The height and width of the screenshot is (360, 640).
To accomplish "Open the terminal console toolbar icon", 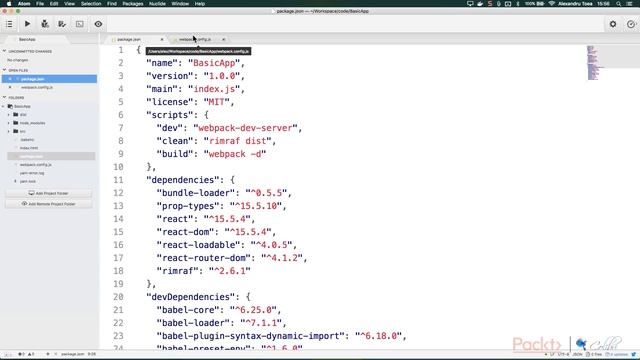I will point(80,24).
